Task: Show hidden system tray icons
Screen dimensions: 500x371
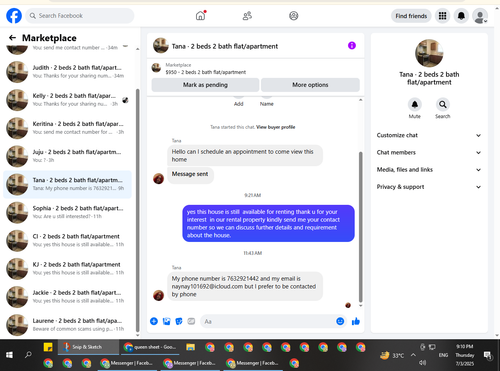Action: pos(413,355)
